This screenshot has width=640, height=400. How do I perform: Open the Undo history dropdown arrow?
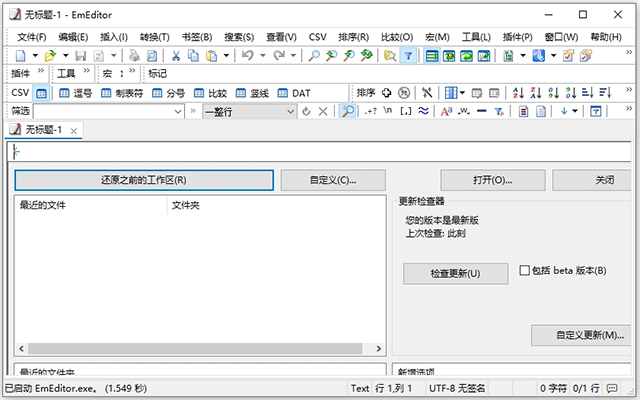(x=262, y=56)
